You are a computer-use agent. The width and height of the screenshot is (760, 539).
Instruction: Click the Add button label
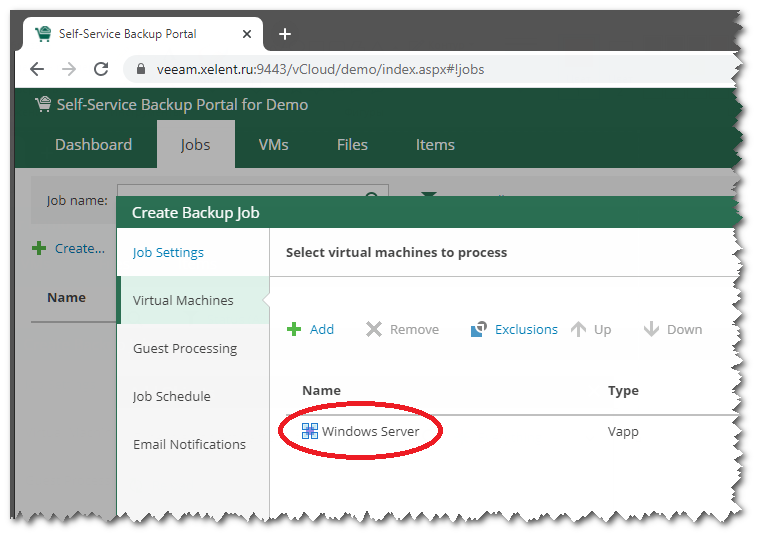point(322,329)
